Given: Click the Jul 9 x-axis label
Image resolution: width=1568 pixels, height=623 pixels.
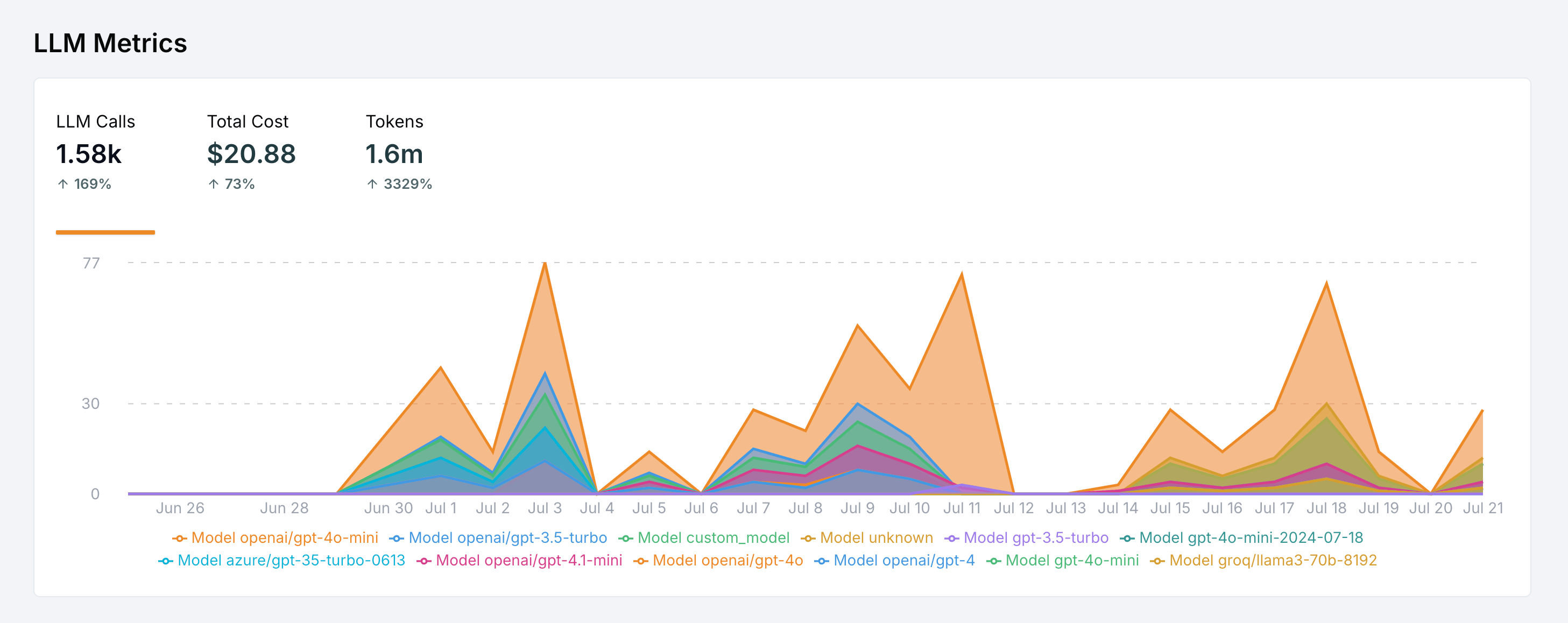Looking at the screenshot, I should coord(857,508).
